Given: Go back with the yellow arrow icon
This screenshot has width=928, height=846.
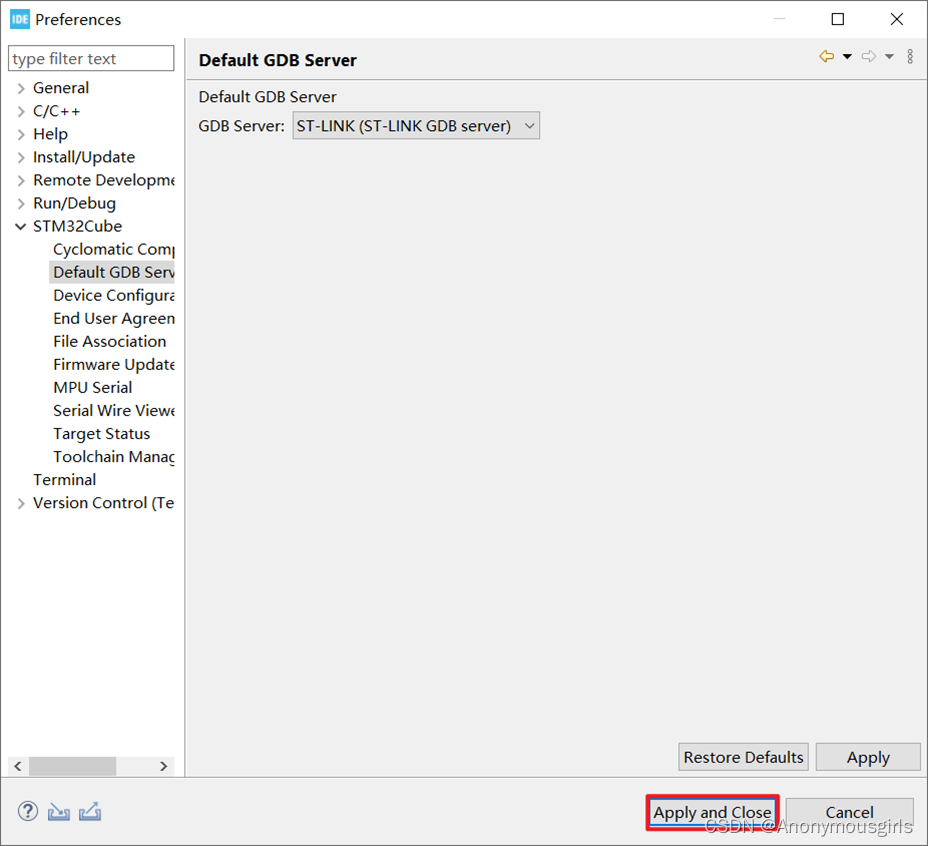Looking at the screenshot, I should click(x=827, y=56).
